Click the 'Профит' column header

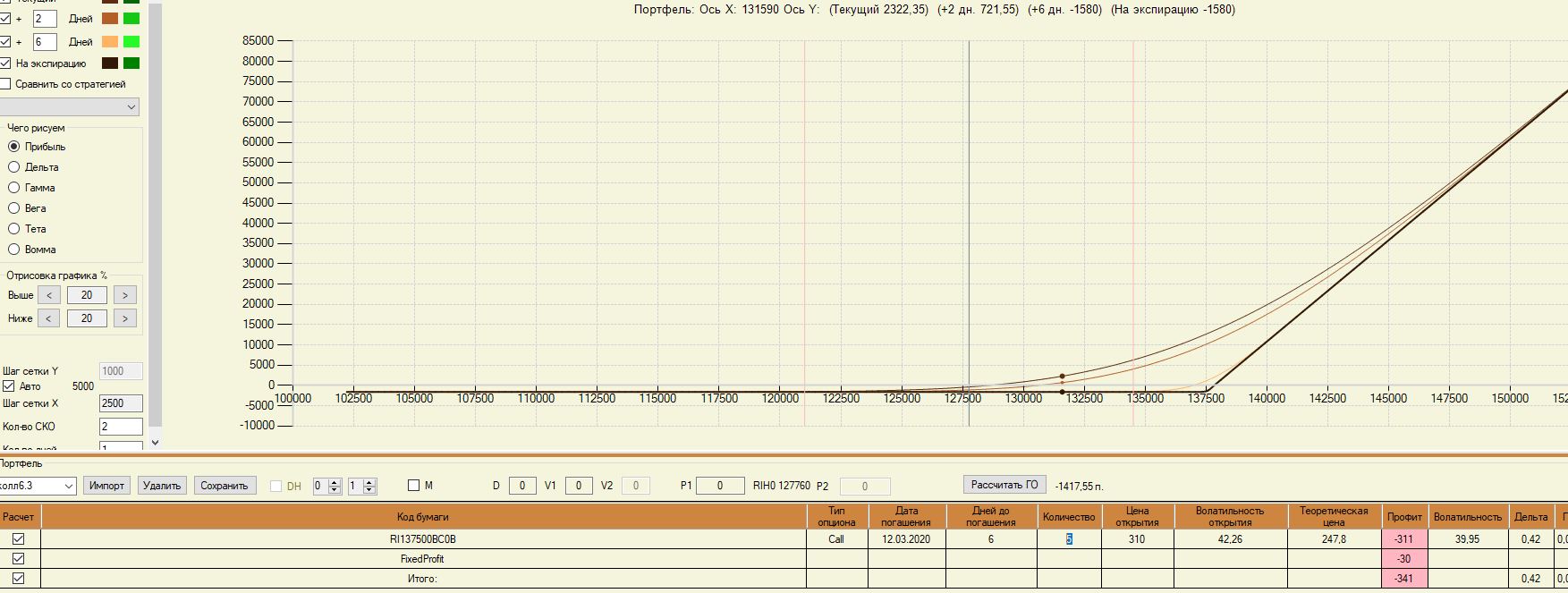tap(1404, 517)
